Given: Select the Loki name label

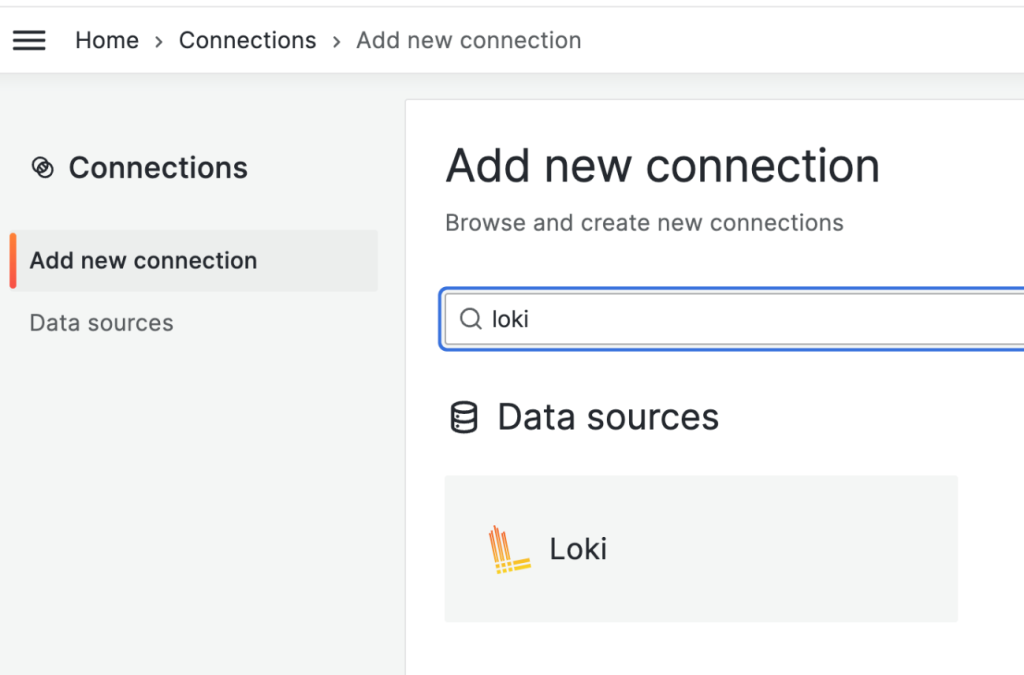Looking at the screenshot, I should (578, 549).
